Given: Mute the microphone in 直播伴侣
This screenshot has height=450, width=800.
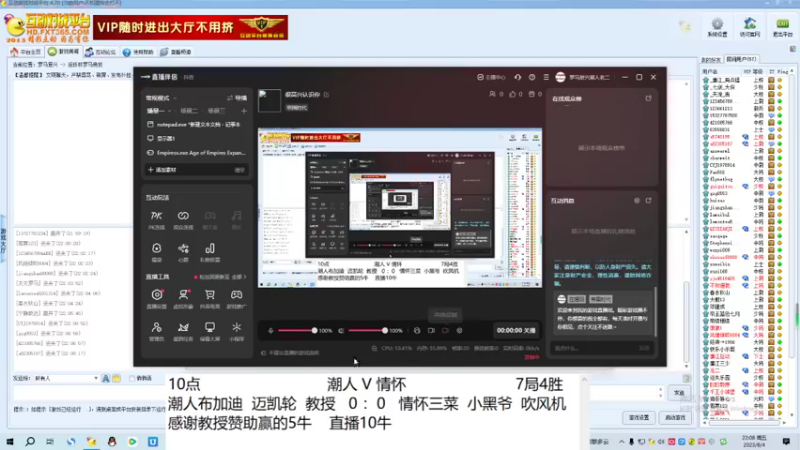Looking at the screenshot, I should tap(271, 331).
